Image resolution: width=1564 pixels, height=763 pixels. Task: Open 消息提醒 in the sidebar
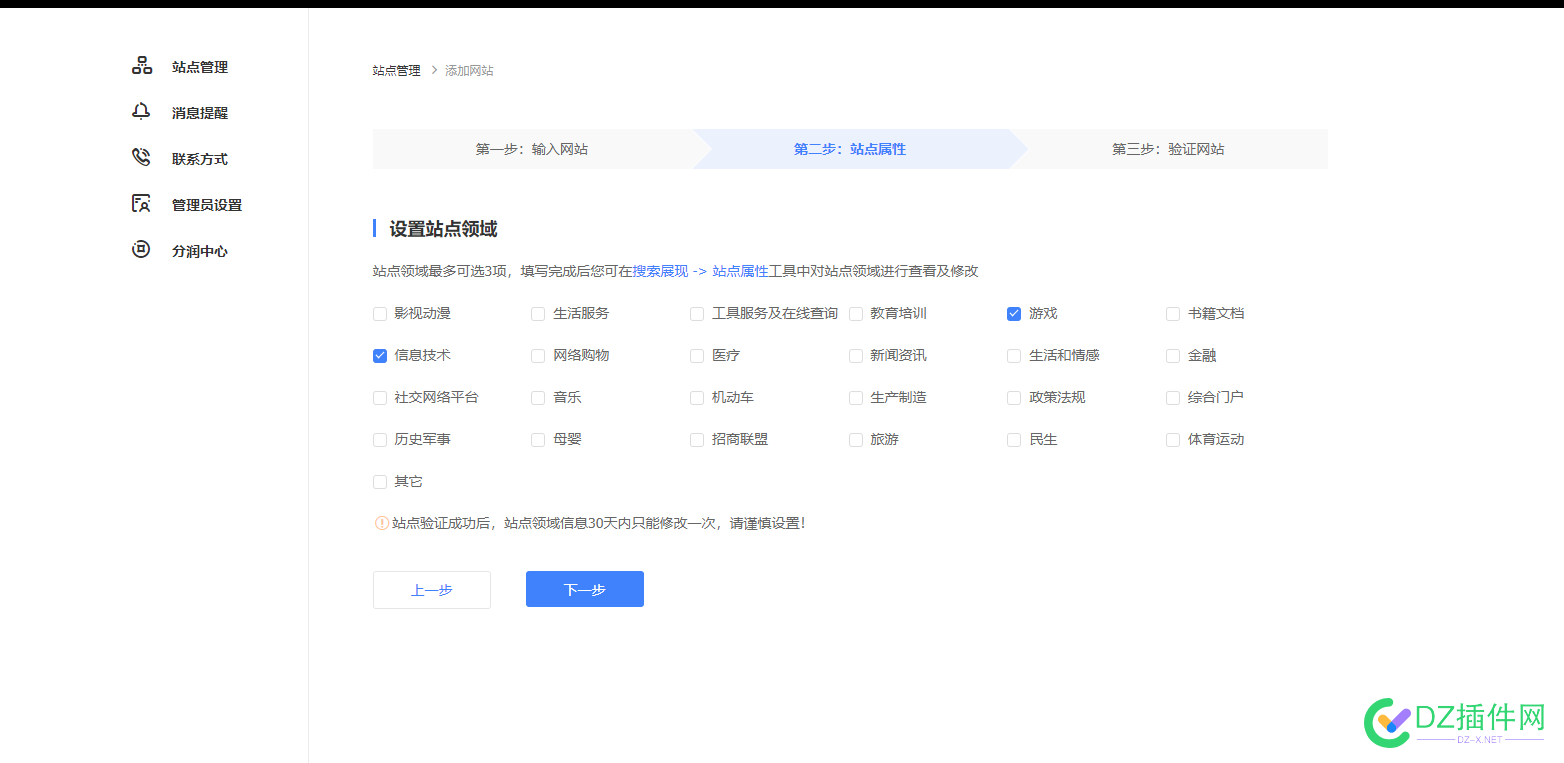click(x=200, y=113)
